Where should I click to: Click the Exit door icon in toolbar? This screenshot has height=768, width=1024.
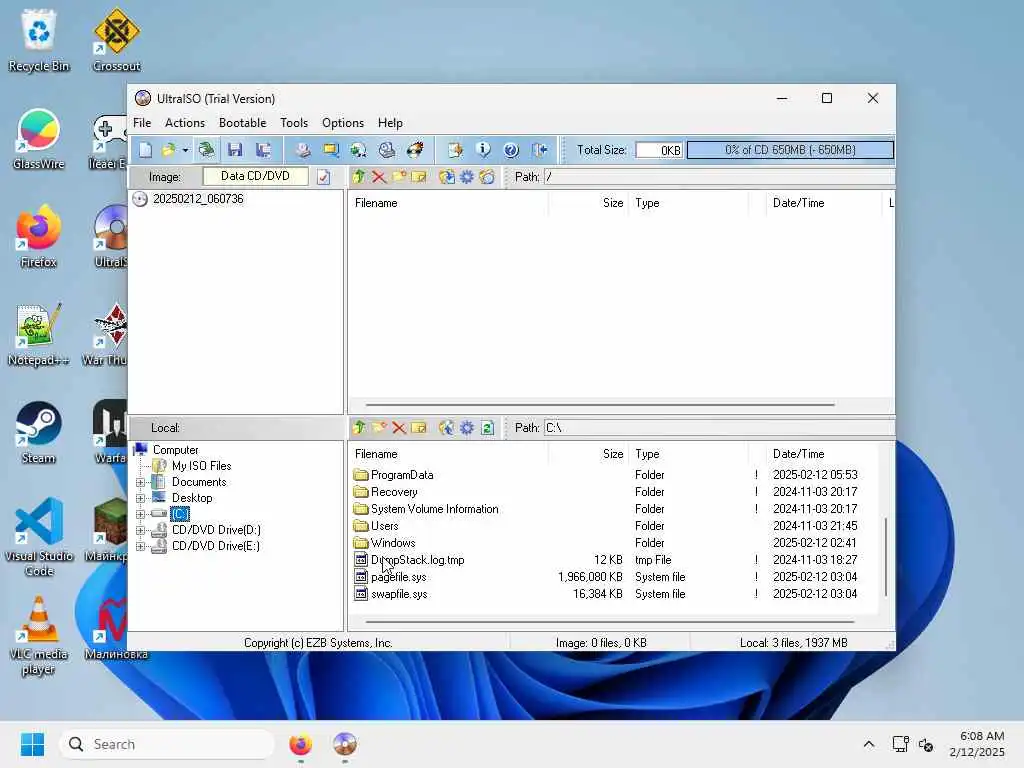540,150
